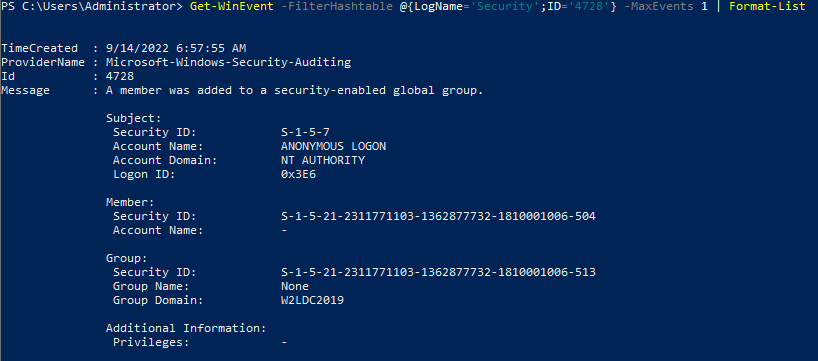Click the Group Security ID ending in 513
Screen dimensions: 818x361
(x=438, y=272)
